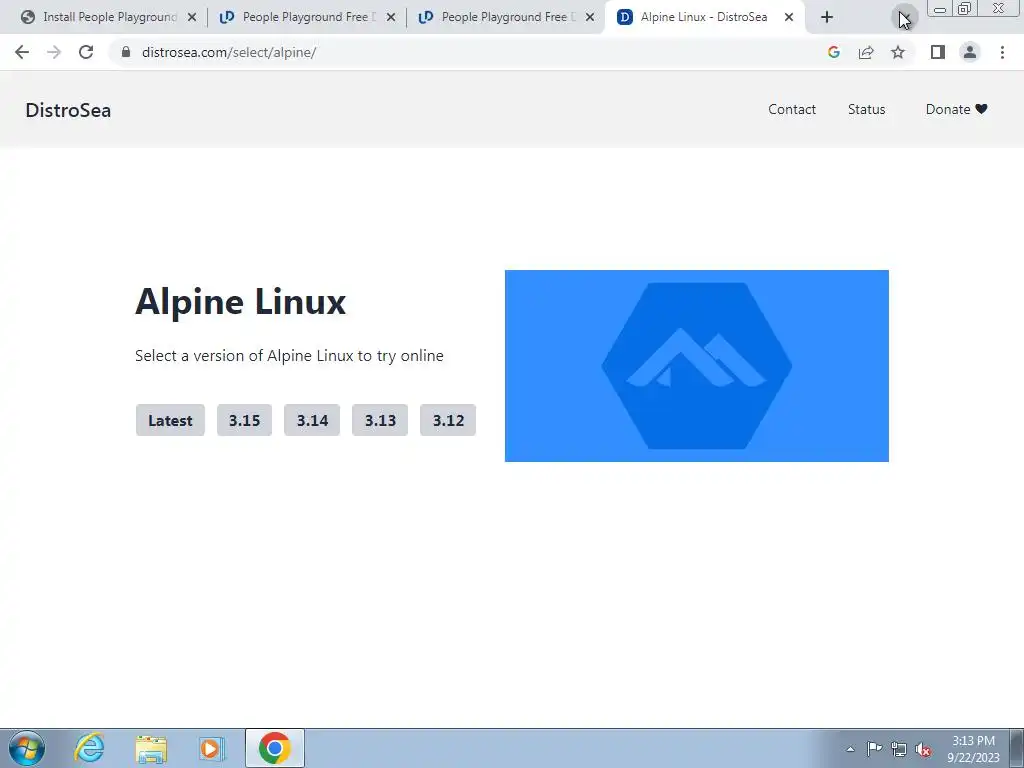Select Alpine Linux version 3.13

[380, 420]
